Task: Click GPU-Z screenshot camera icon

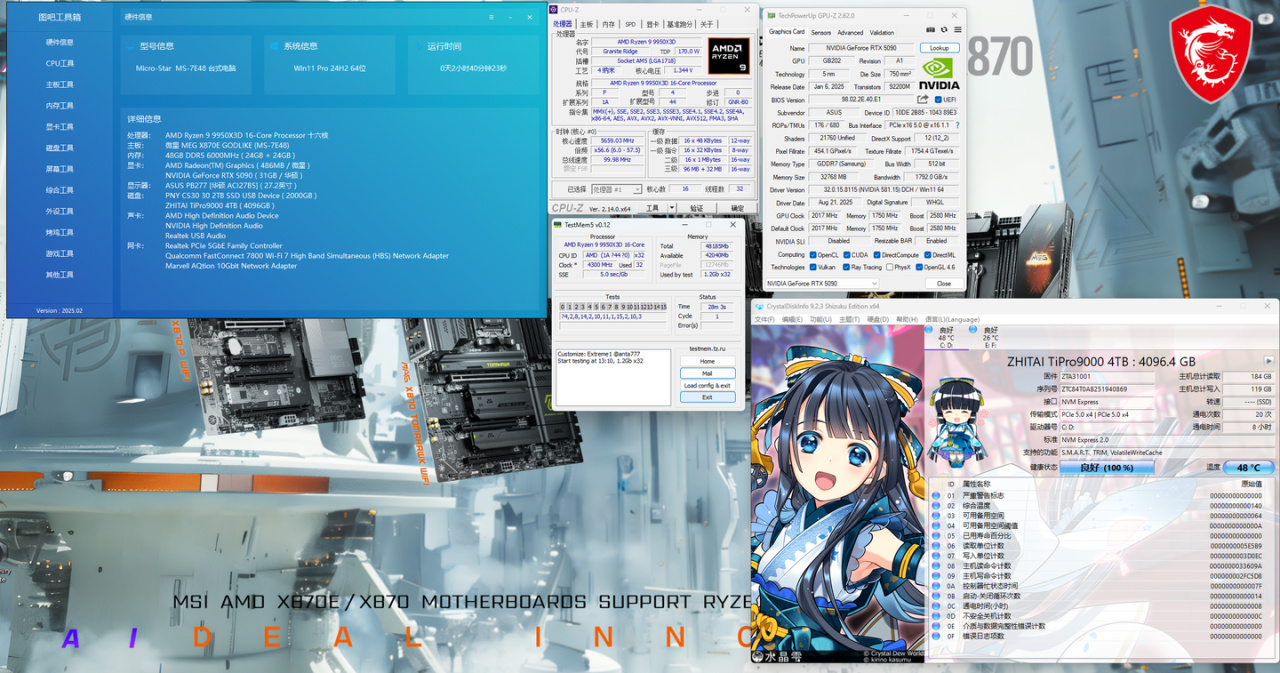Action: [931, 32]
